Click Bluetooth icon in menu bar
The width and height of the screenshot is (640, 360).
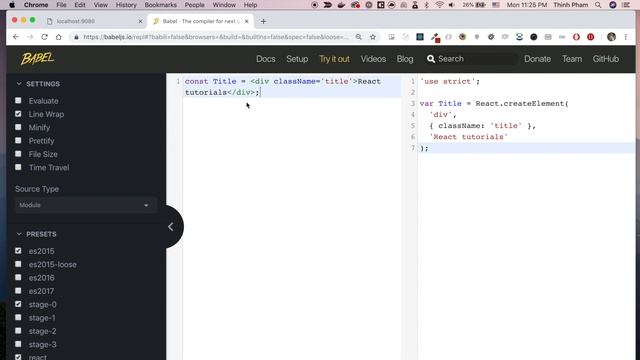tap(427, 5)
